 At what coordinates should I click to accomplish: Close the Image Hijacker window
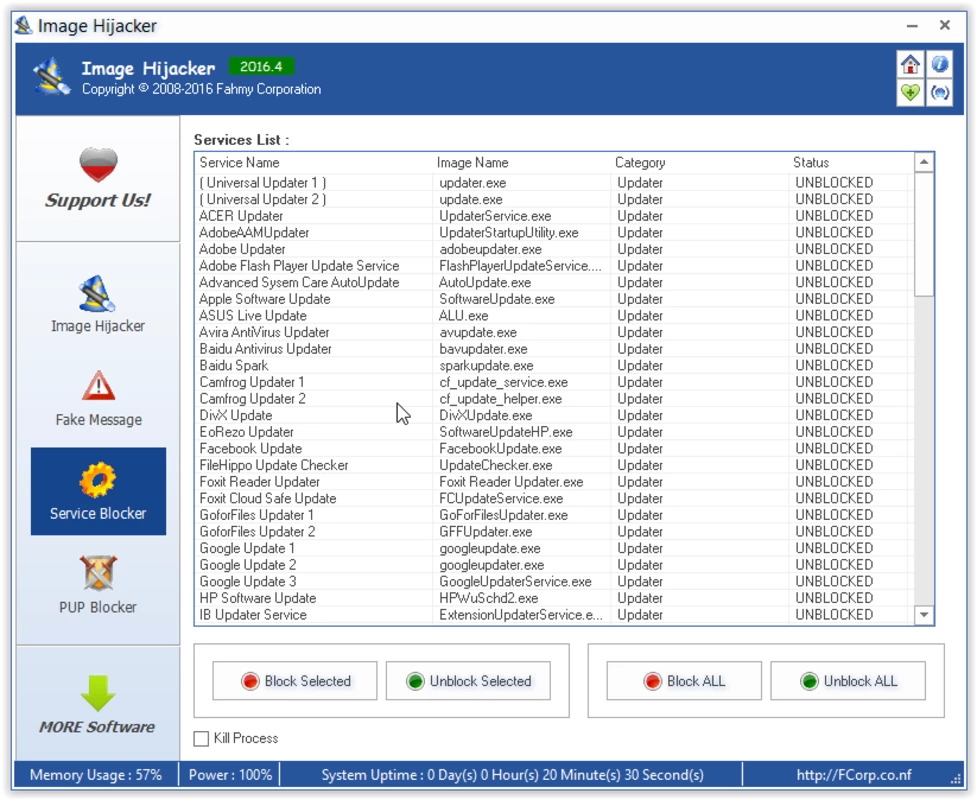coord(945,25)
